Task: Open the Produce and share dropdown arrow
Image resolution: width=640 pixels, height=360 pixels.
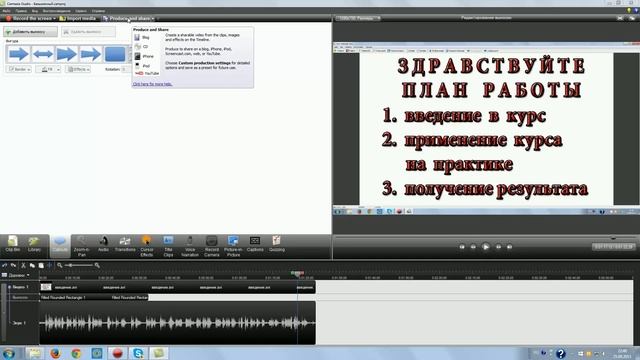Action: click(x=153, y=18)
